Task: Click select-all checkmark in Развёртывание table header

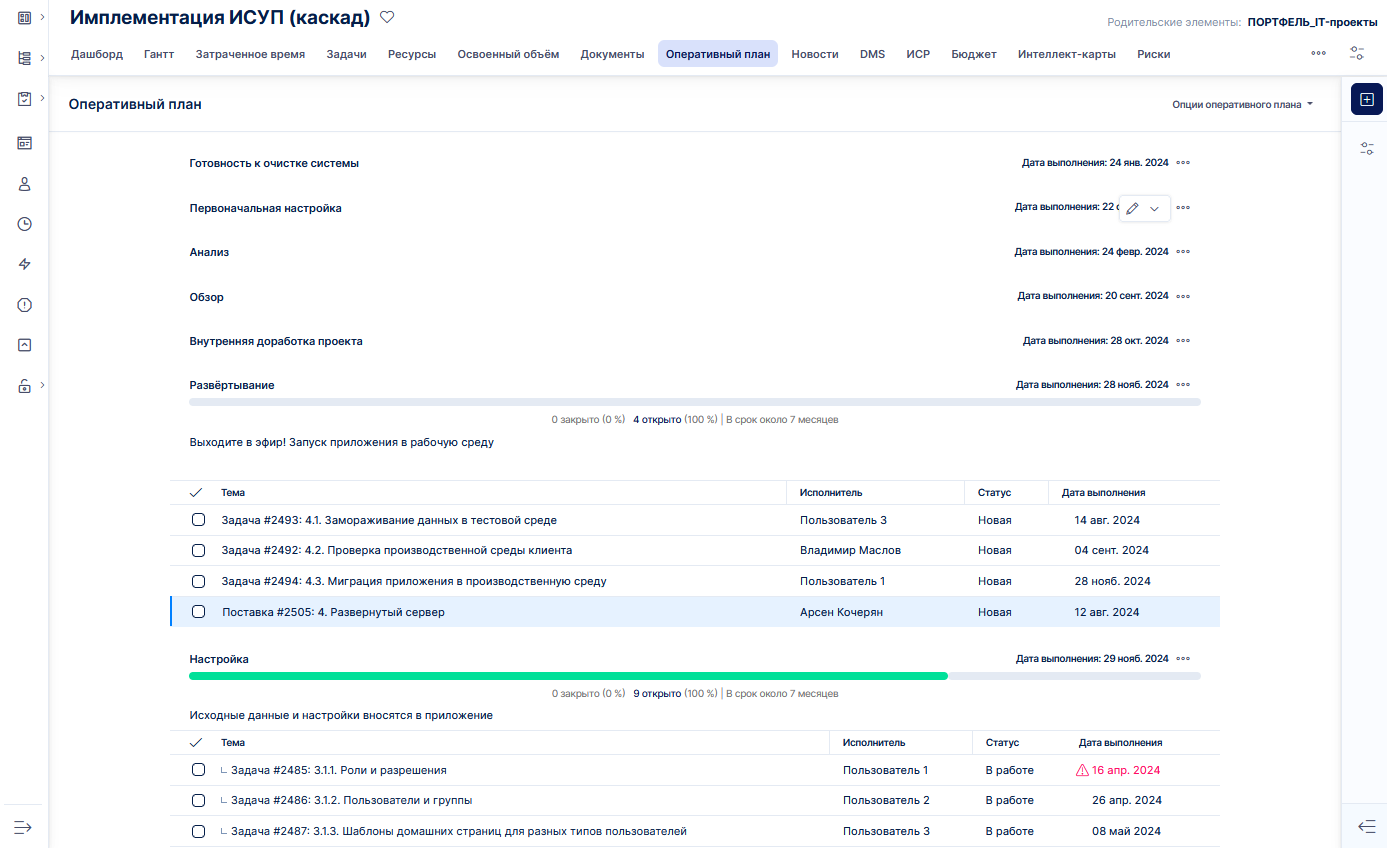Action: click(x=196, y=492)
